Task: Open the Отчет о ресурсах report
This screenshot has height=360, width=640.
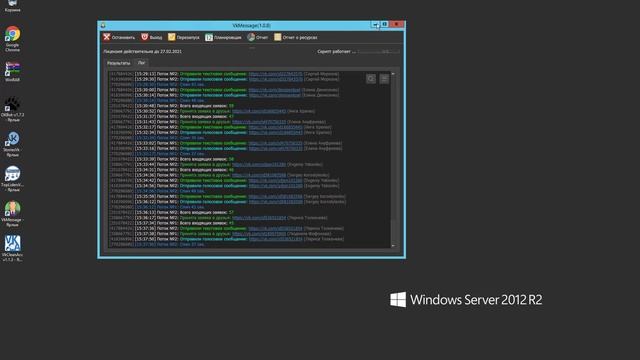Action: (x=296, y=37)
